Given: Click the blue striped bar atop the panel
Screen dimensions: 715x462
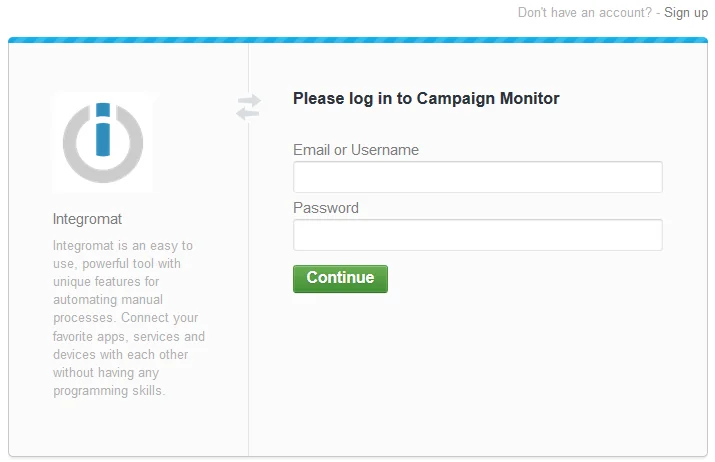Looking at the screenshot, I should [358, 40].
